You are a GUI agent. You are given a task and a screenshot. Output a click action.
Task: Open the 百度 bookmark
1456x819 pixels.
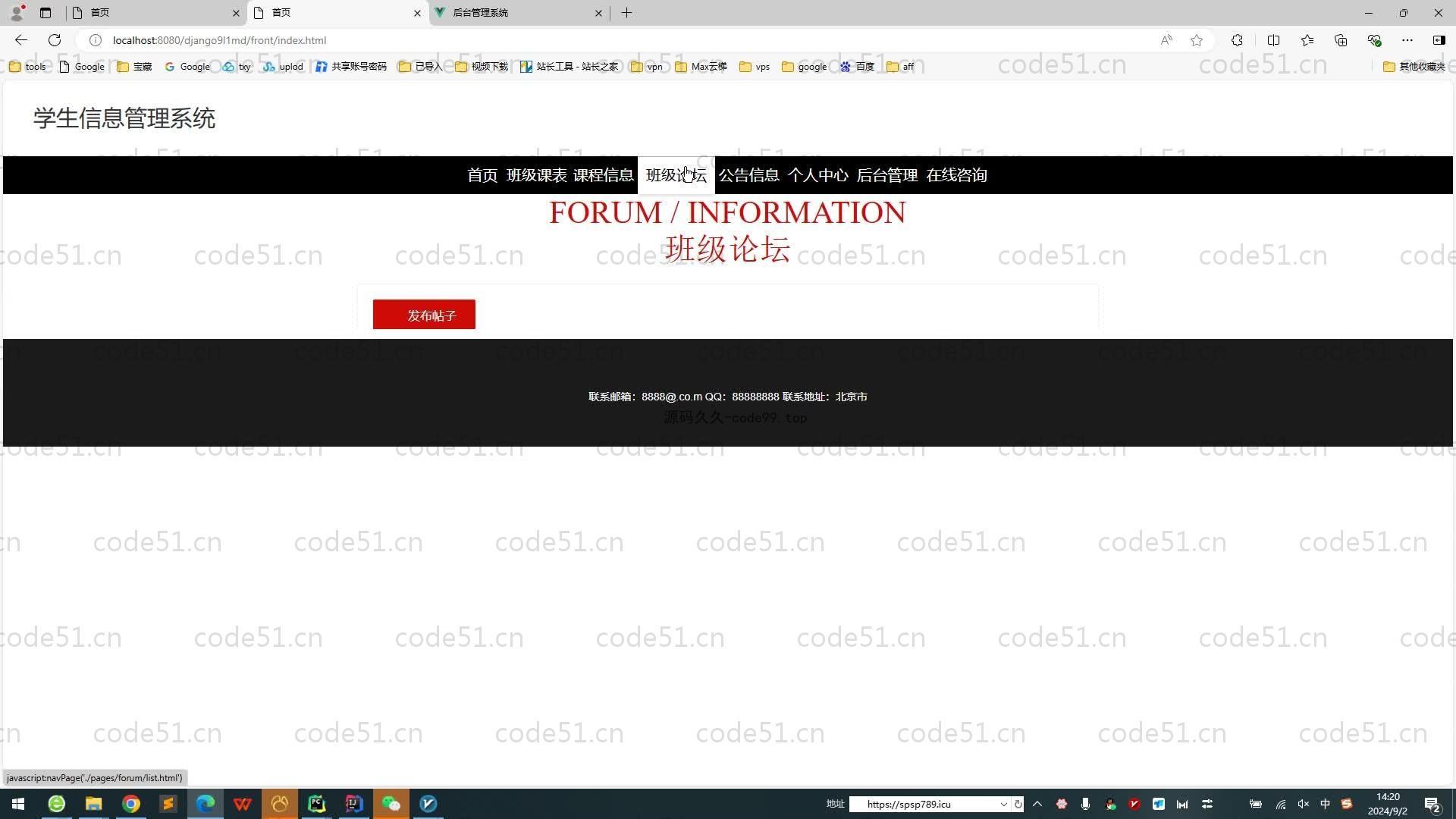(x=857, y=67)
